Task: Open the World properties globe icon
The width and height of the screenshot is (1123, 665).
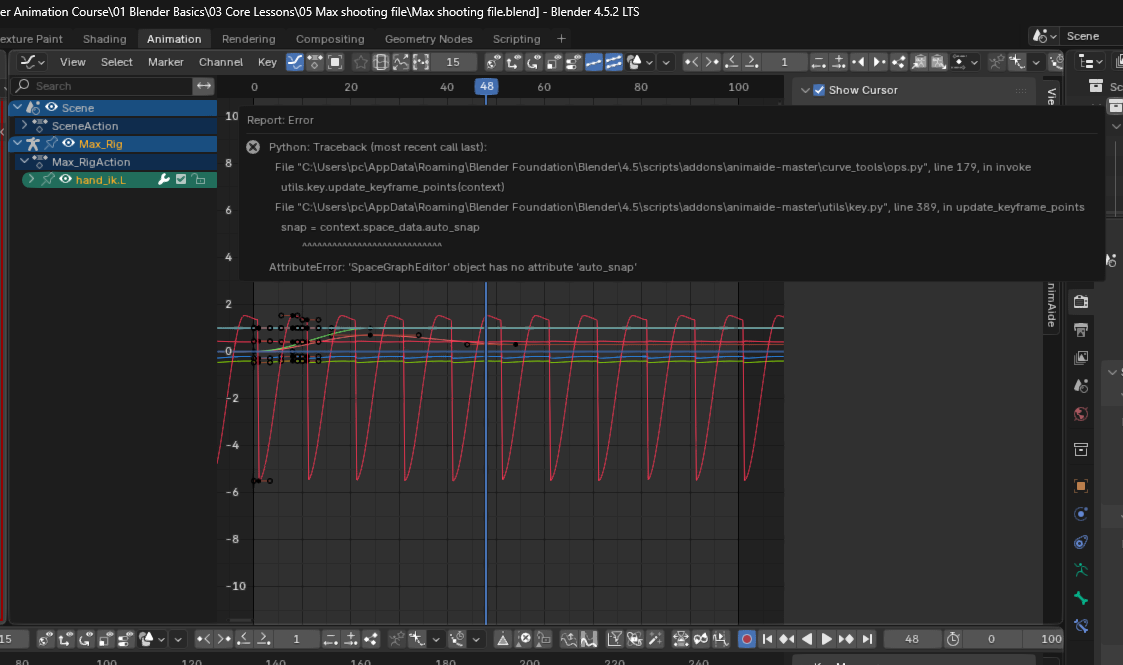Action: [1081, 414]
